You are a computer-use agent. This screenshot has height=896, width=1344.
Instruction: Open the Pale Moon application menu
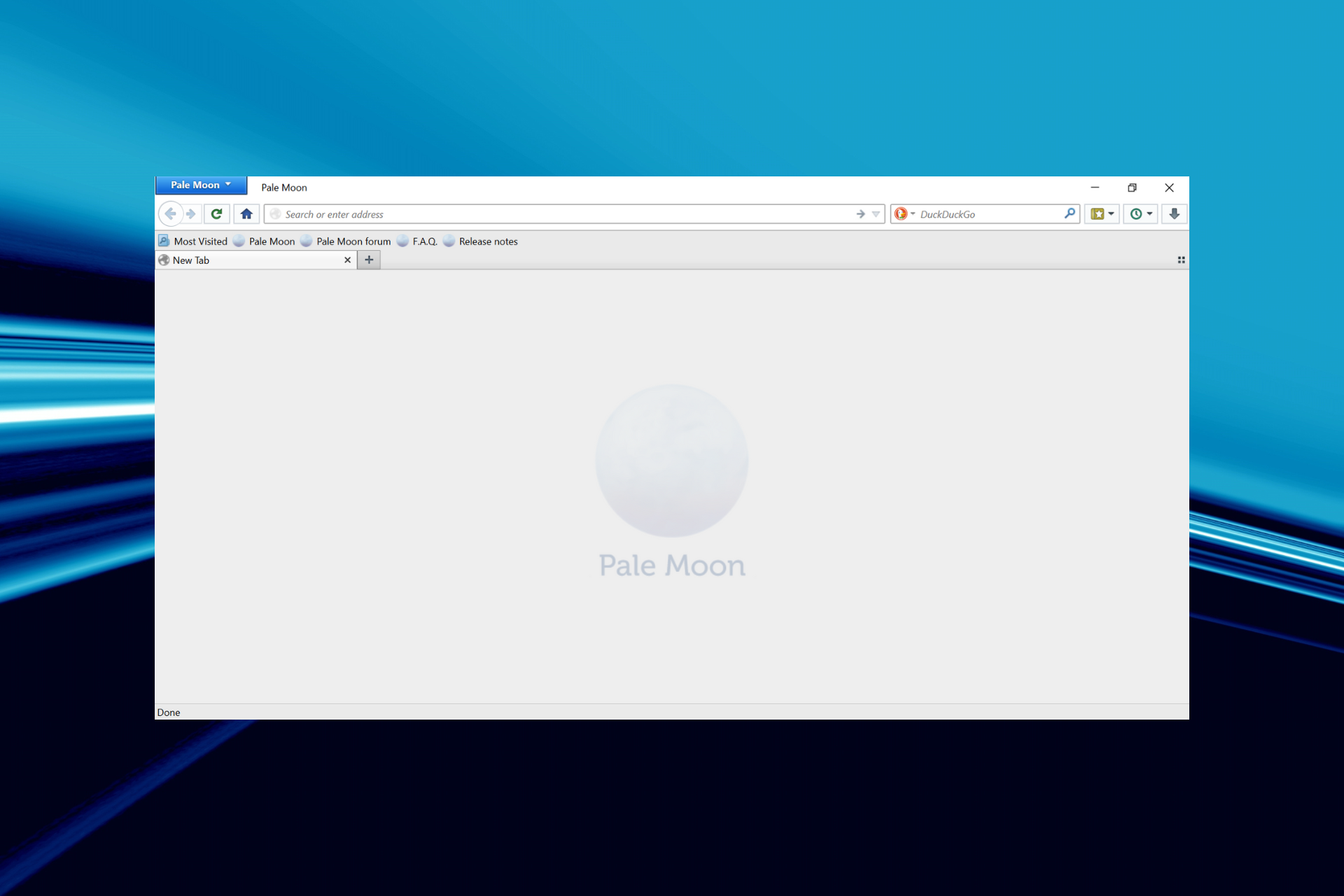coord(201,185)
